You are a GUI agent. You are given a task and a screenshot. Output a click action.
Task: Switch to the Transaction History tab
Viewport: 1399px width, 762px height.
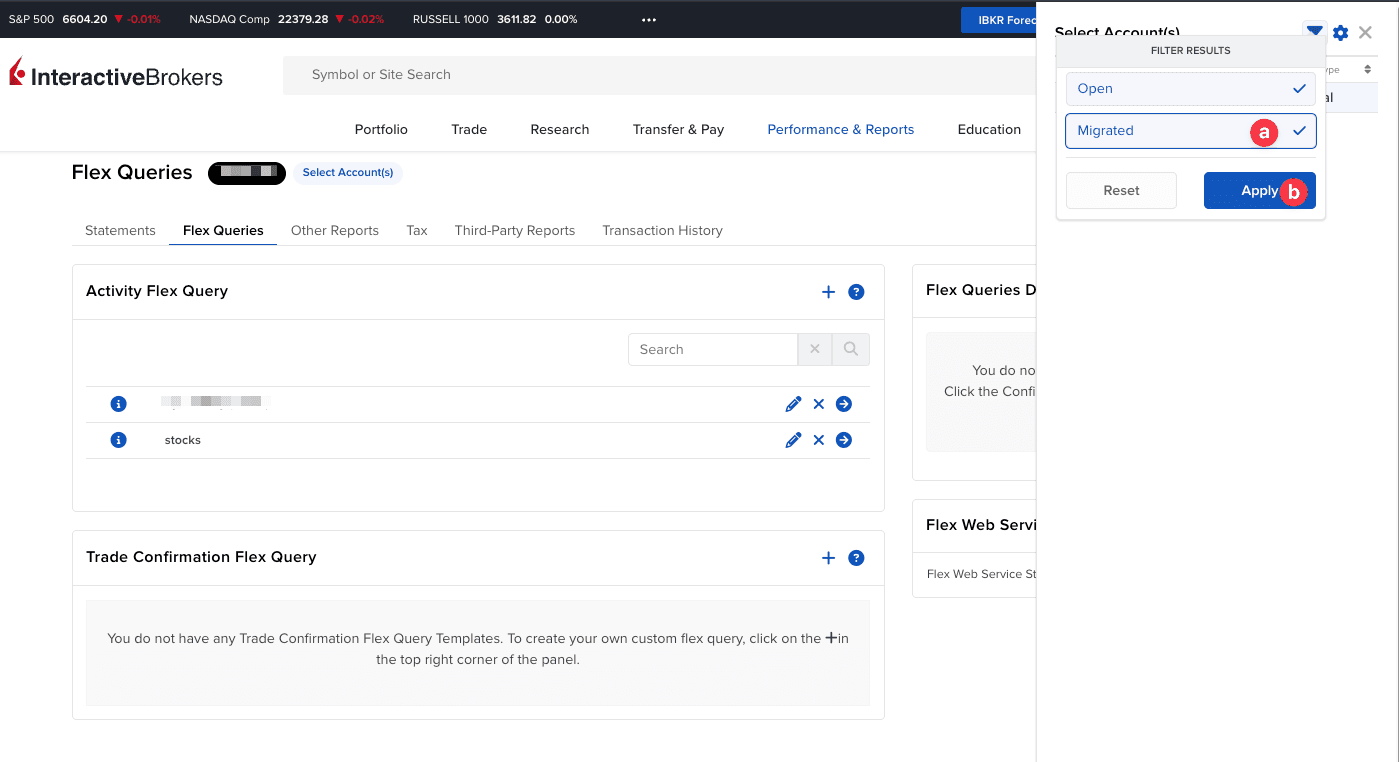pos(662,230)
